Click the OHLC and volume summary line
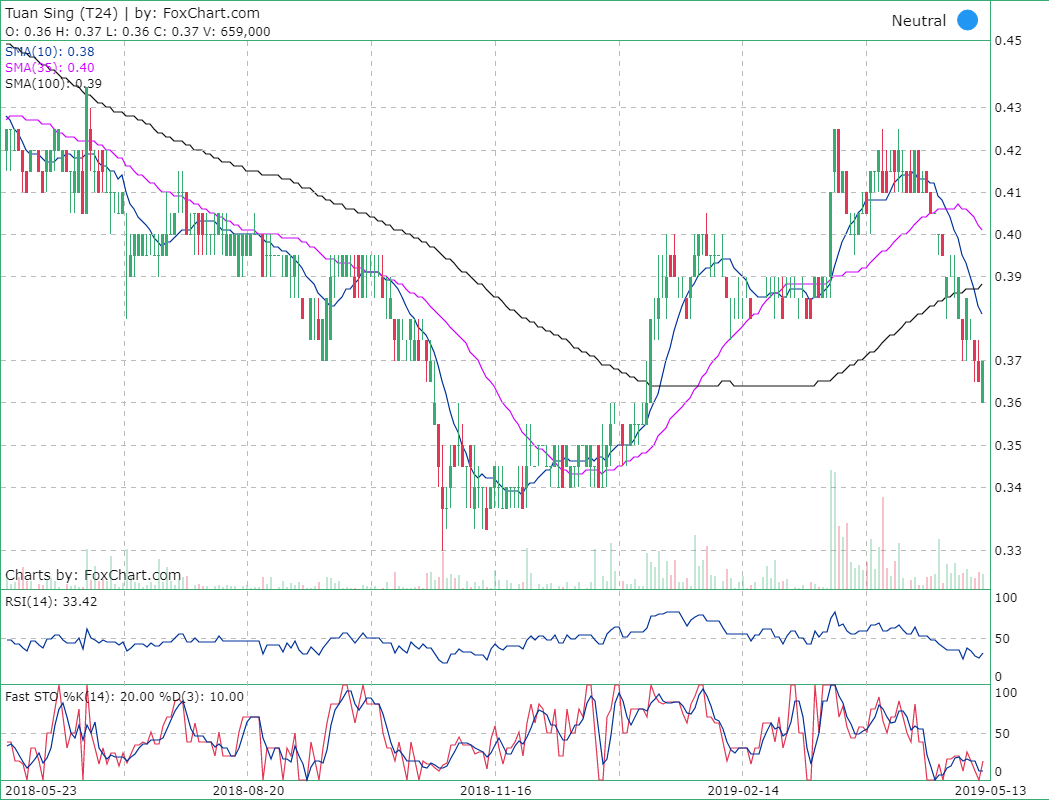Viewport: 1049px width, 800px height. coord(138,31)
